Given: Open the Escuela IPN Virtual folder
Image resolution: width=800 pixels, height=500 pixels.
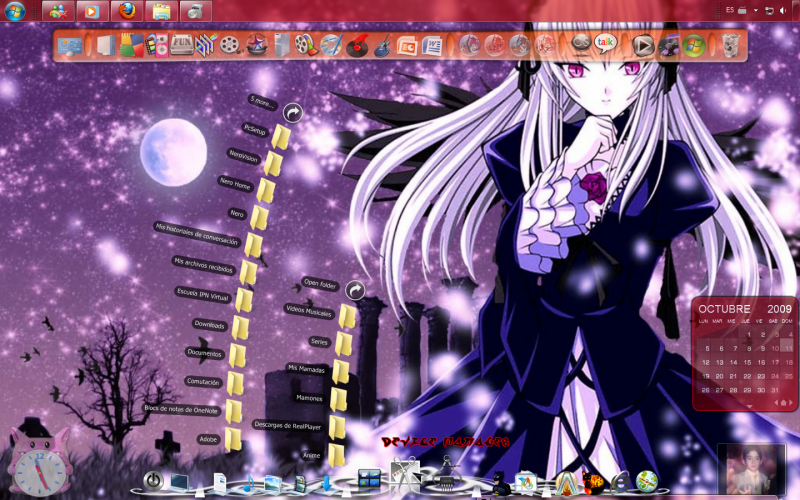Looking at the screenshot, I should click(x=243, y=301).
